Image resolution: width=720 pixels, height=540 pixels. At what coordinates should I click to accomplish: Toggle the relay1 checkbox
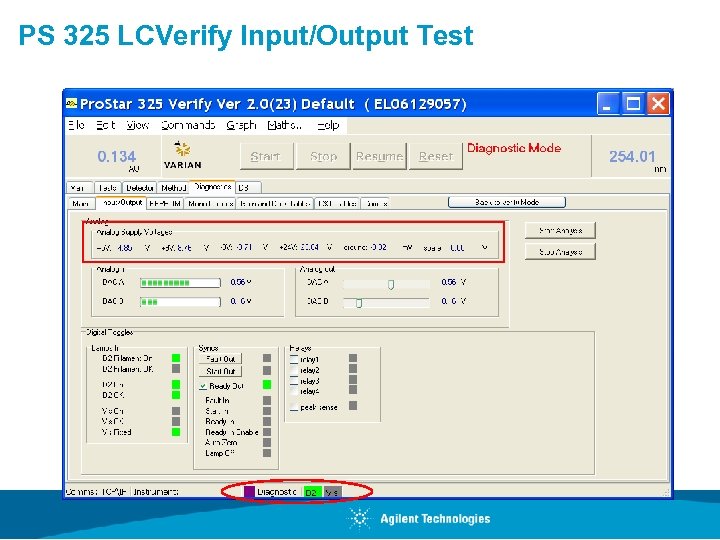click(x=294, y=359)
